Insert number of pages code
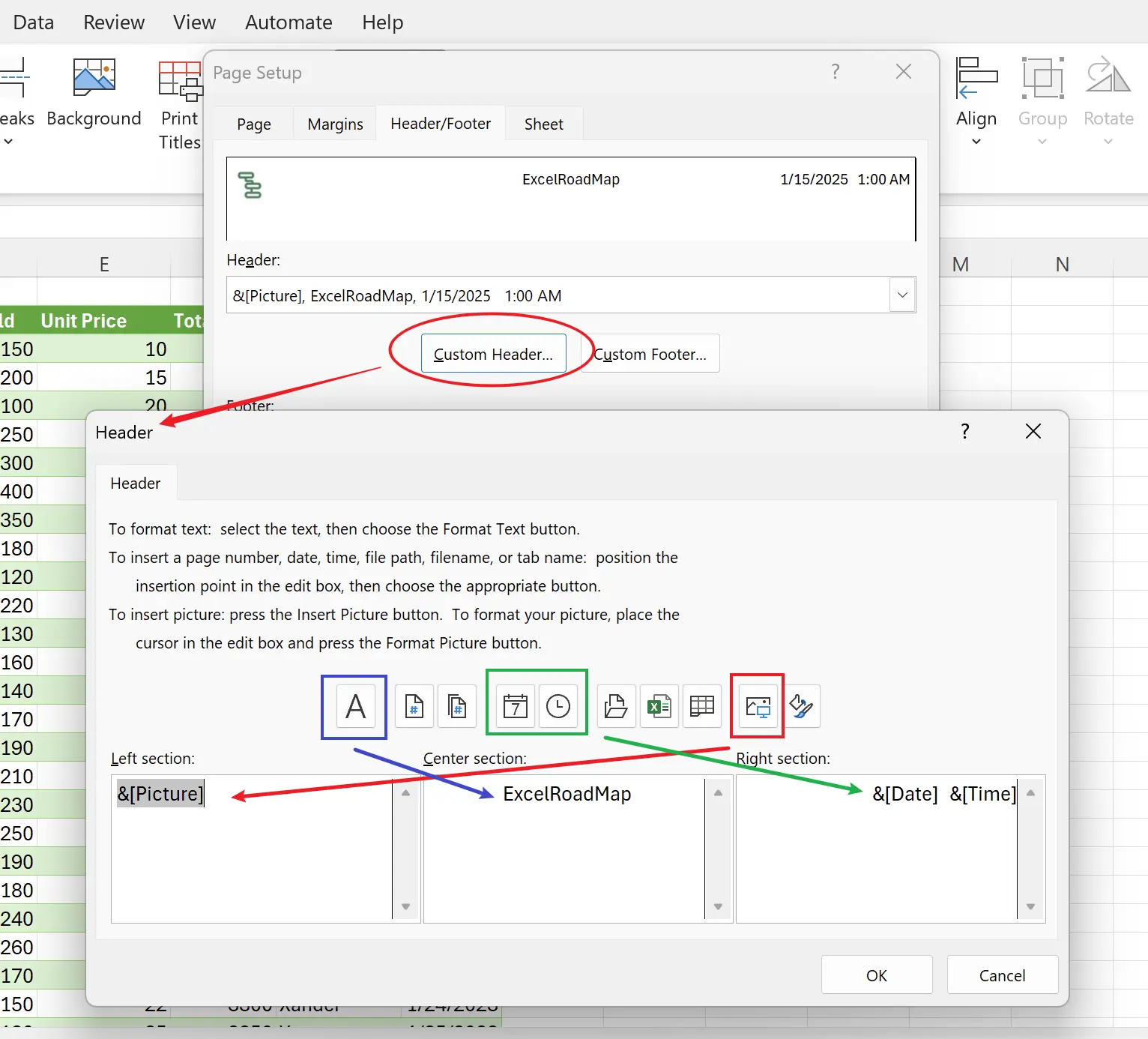 (x=456, y=705)
